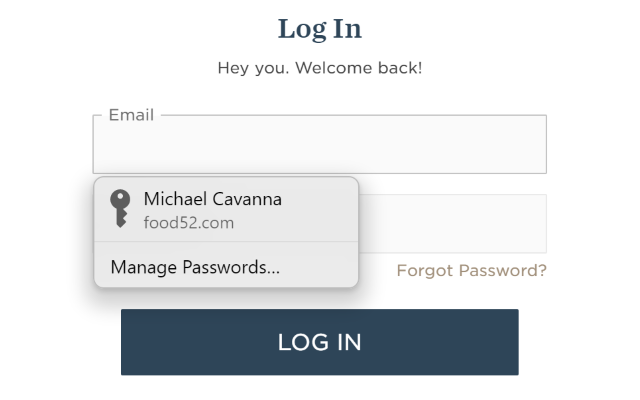Click the password field behind the popup
The height and width of the screenshot is (400, 640).
(x=452, y=224)
